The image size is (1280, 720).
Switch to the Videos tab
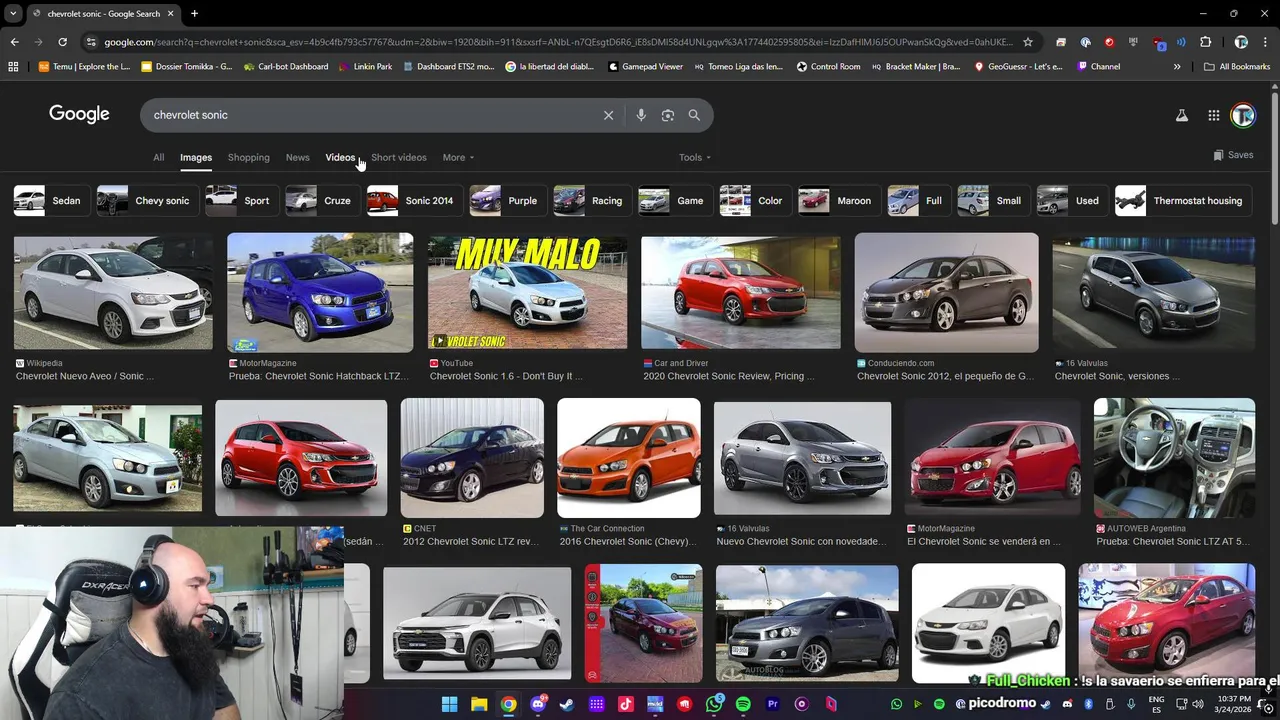[x=340, y=157]
